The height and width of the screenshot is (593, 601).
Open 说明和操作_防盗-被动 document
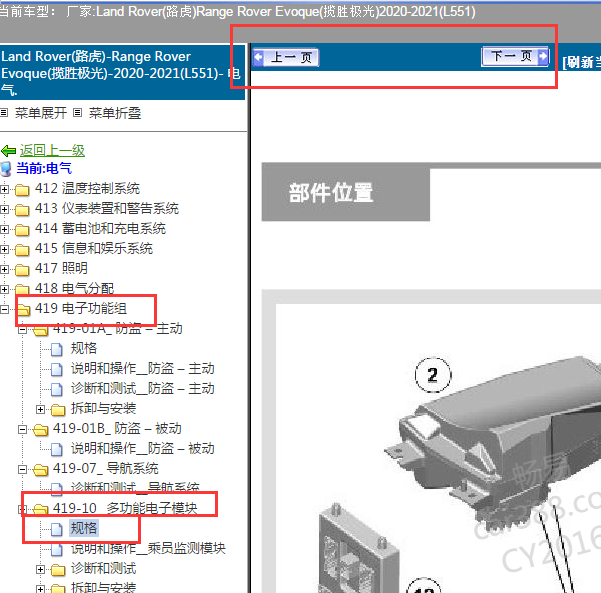(x=143, y=448)
